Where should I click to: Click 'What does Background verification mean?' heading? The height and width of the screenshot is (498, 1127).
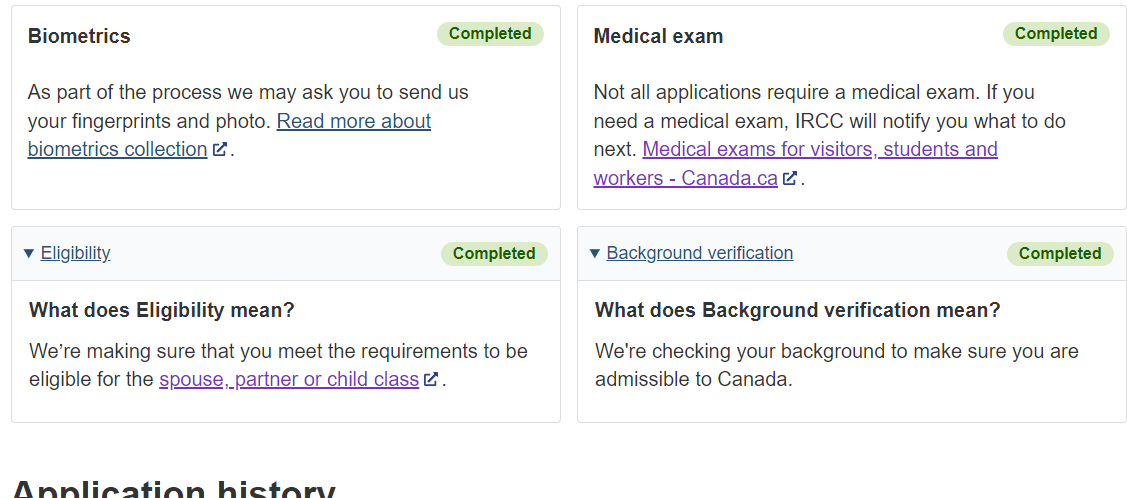pyautogui.click(x=797, y=310)
